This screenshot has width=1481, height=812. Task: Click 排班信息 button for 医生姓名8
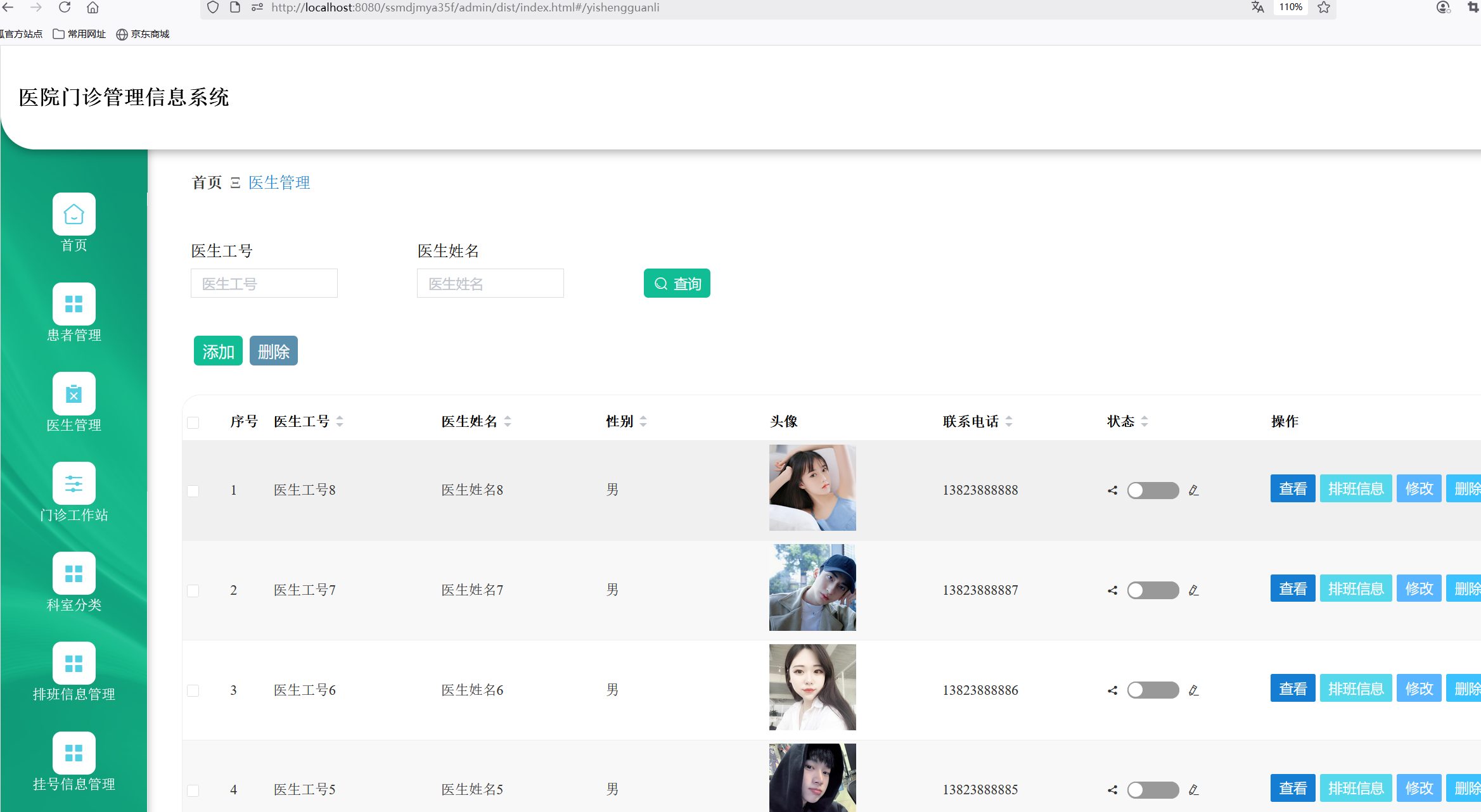[1356, 489]
